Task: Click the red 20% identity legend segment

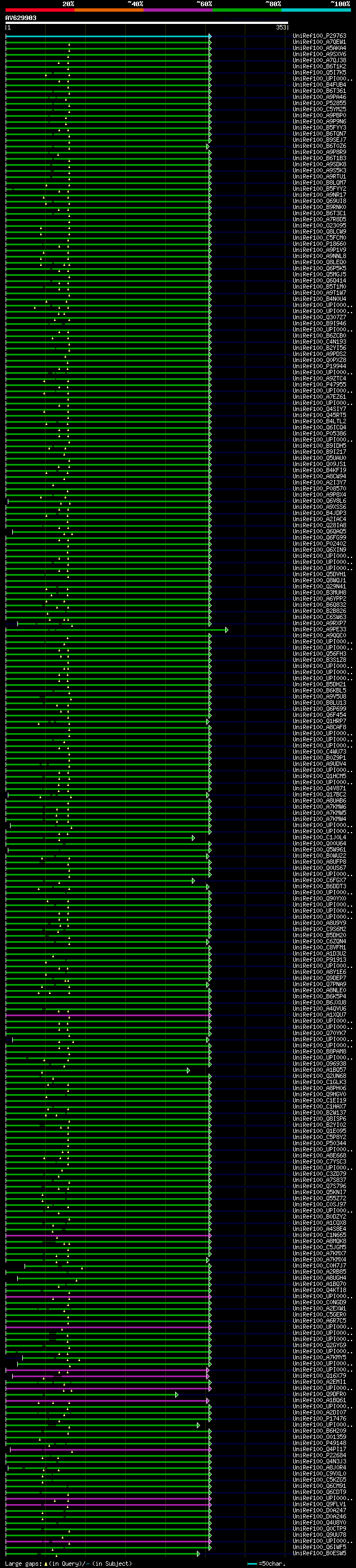Action: tap(40, 10)
